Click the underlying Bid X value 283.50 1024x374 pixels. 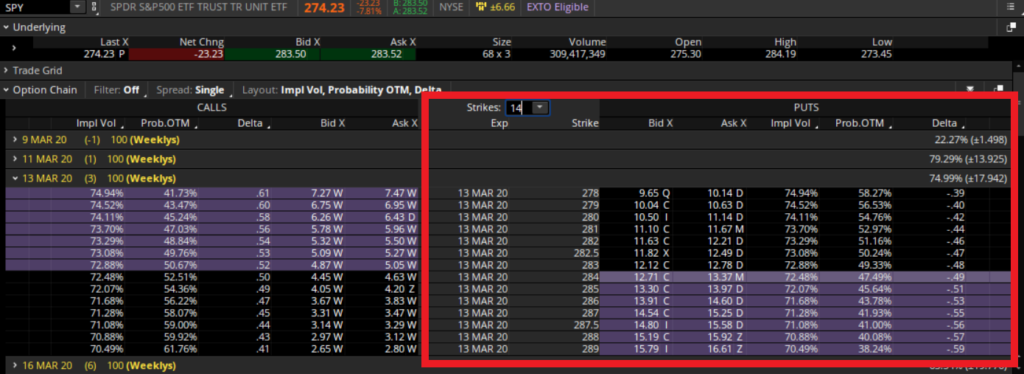point(291,54)
